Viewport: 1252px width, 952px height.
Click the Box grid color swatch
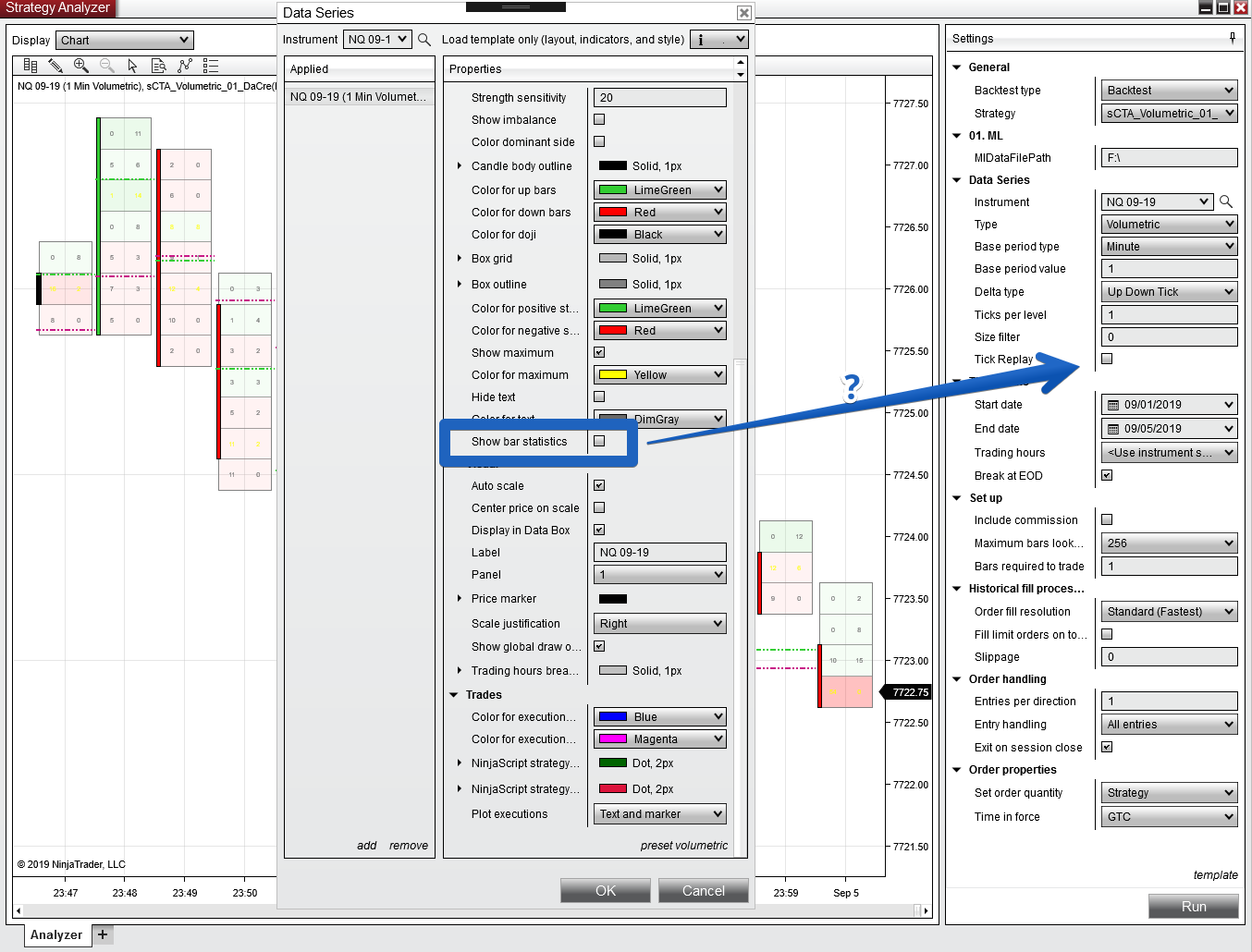pos(613,258)
